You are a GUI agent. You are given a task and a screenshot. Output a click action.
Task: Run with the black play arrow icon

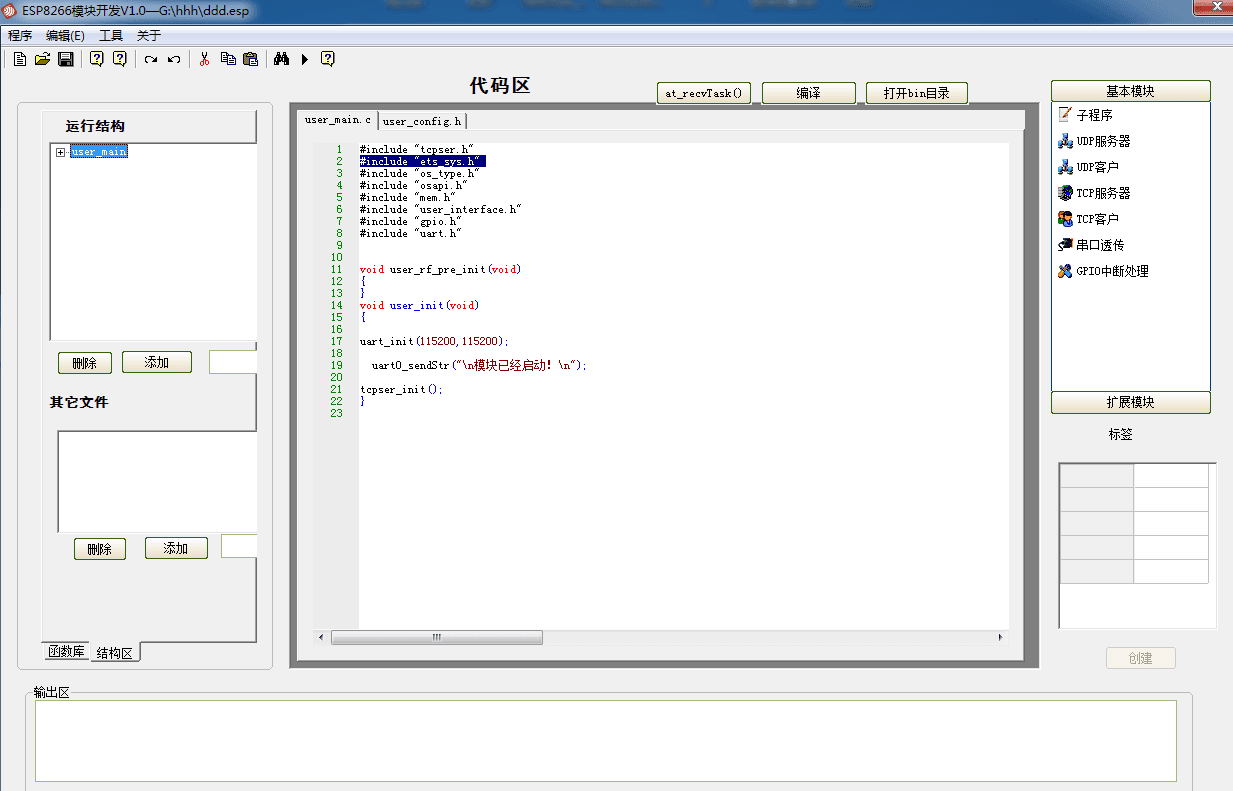(x=304, y=59)
